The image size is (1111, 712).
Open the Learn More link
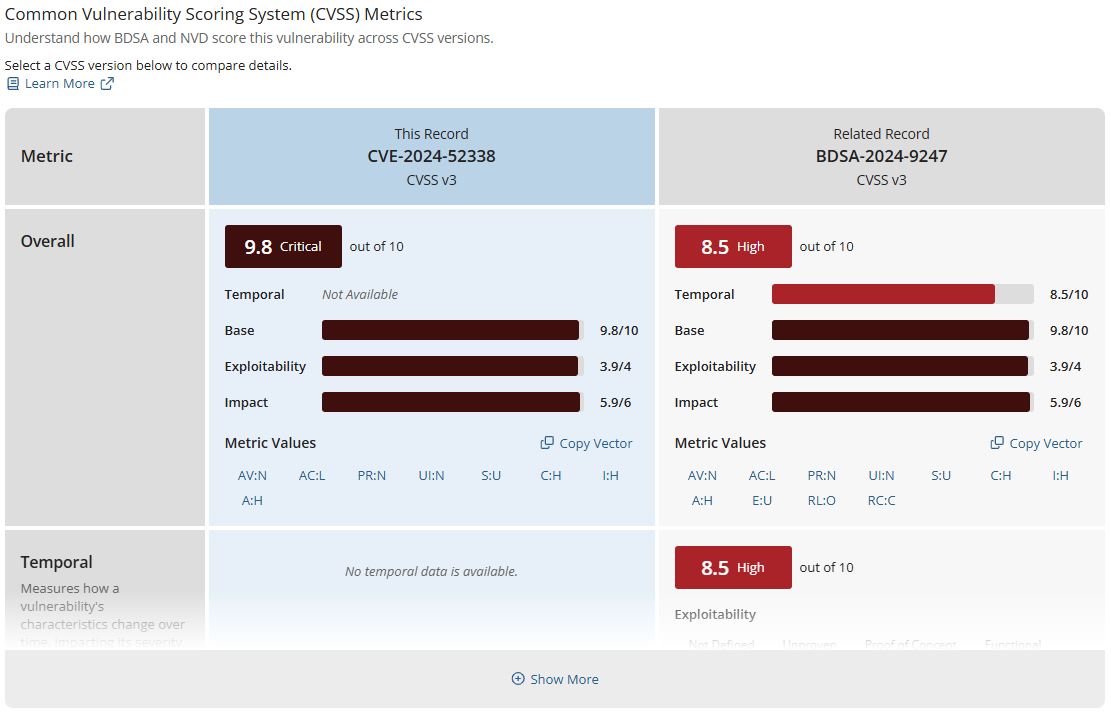60,84
